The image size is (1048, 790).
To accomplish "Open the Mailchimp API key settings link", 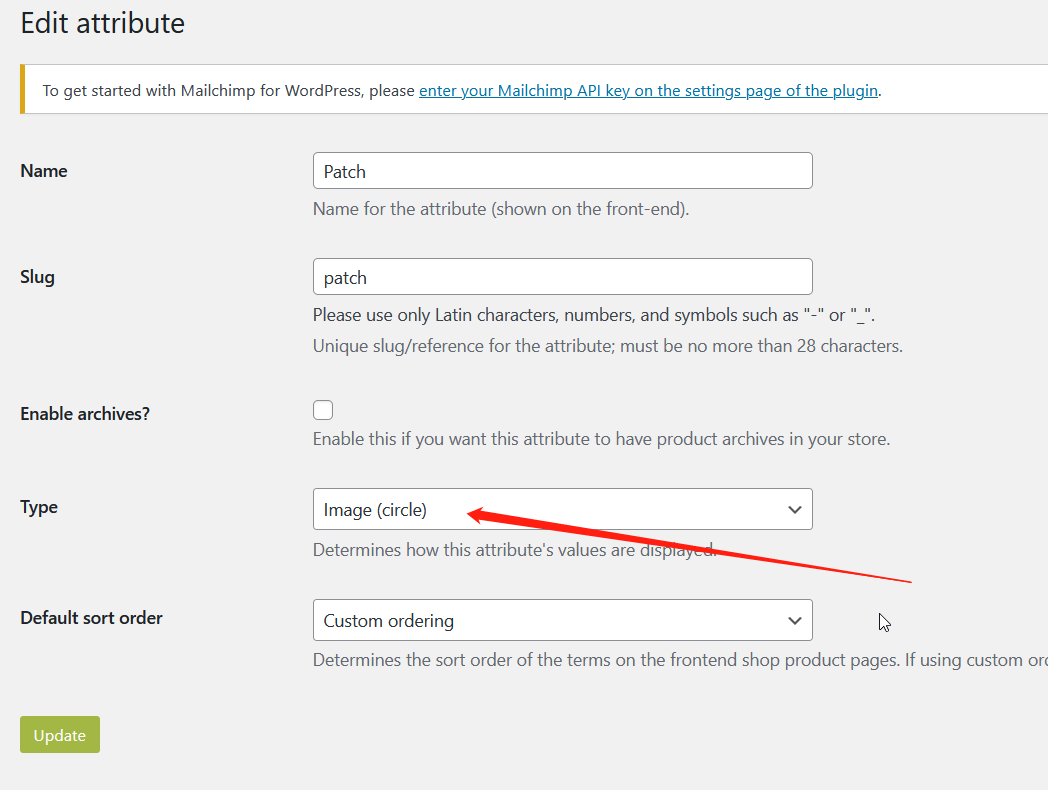I will 648,90.
